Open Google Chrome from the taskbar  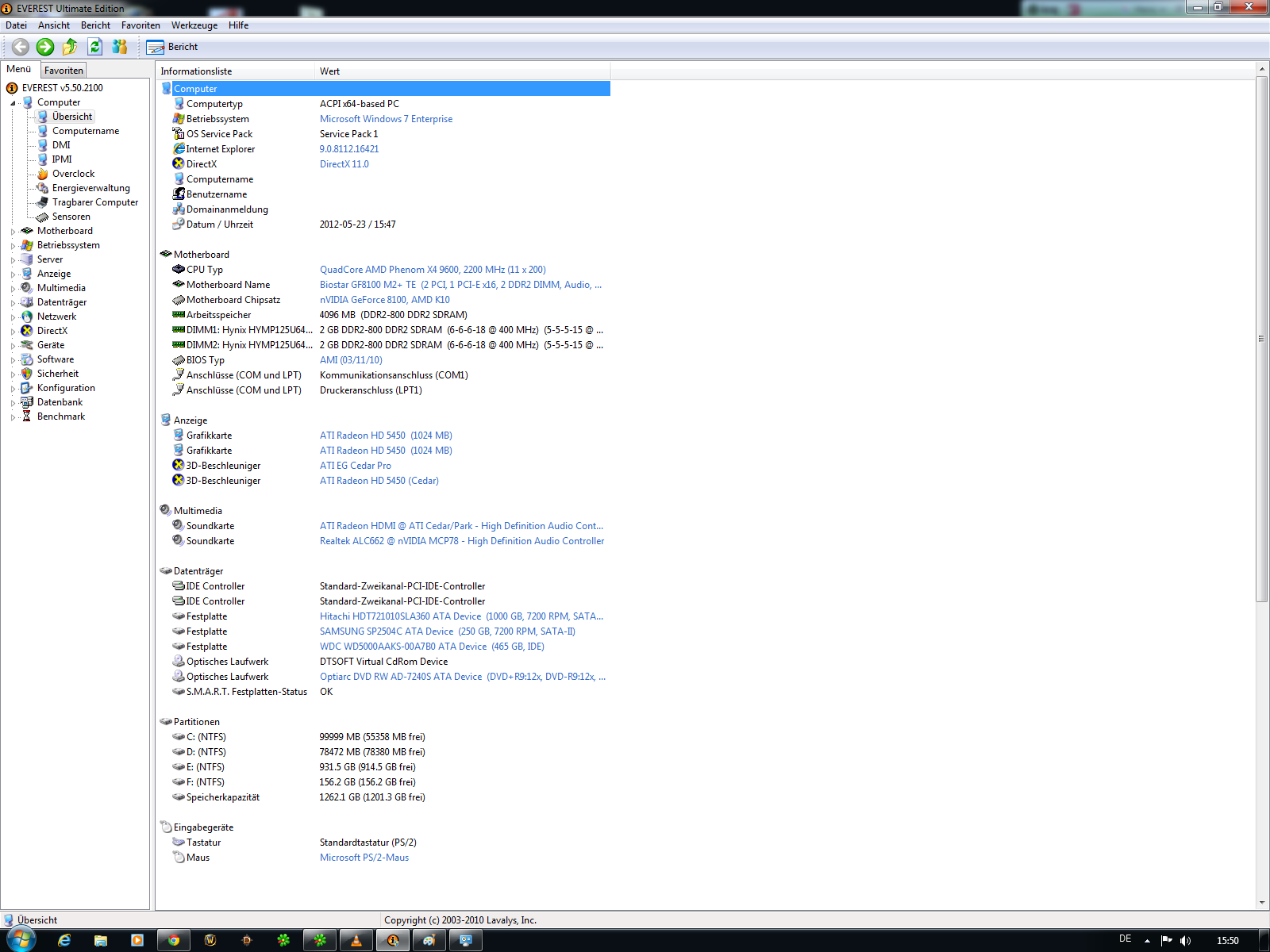pyautogui.click(x=174, y=940)
